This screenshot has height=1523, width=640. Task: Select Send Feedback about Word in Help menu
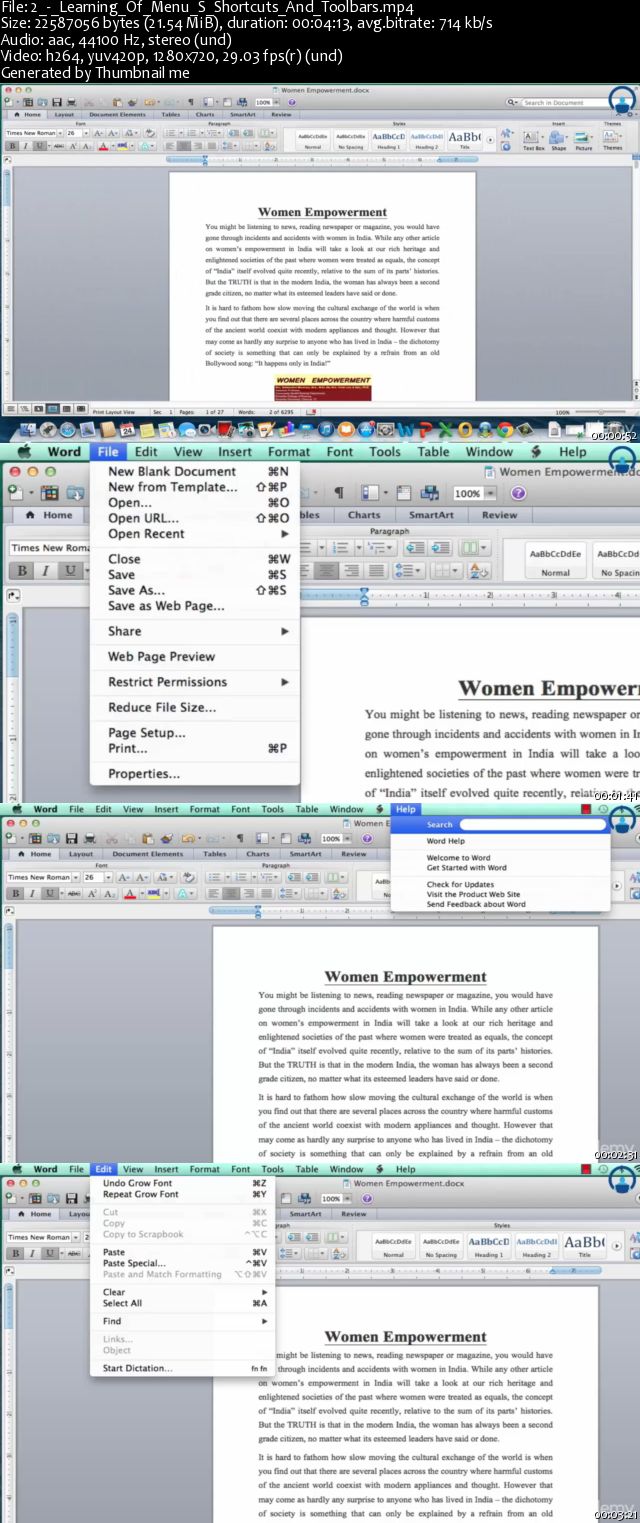[x=476, y=904]
